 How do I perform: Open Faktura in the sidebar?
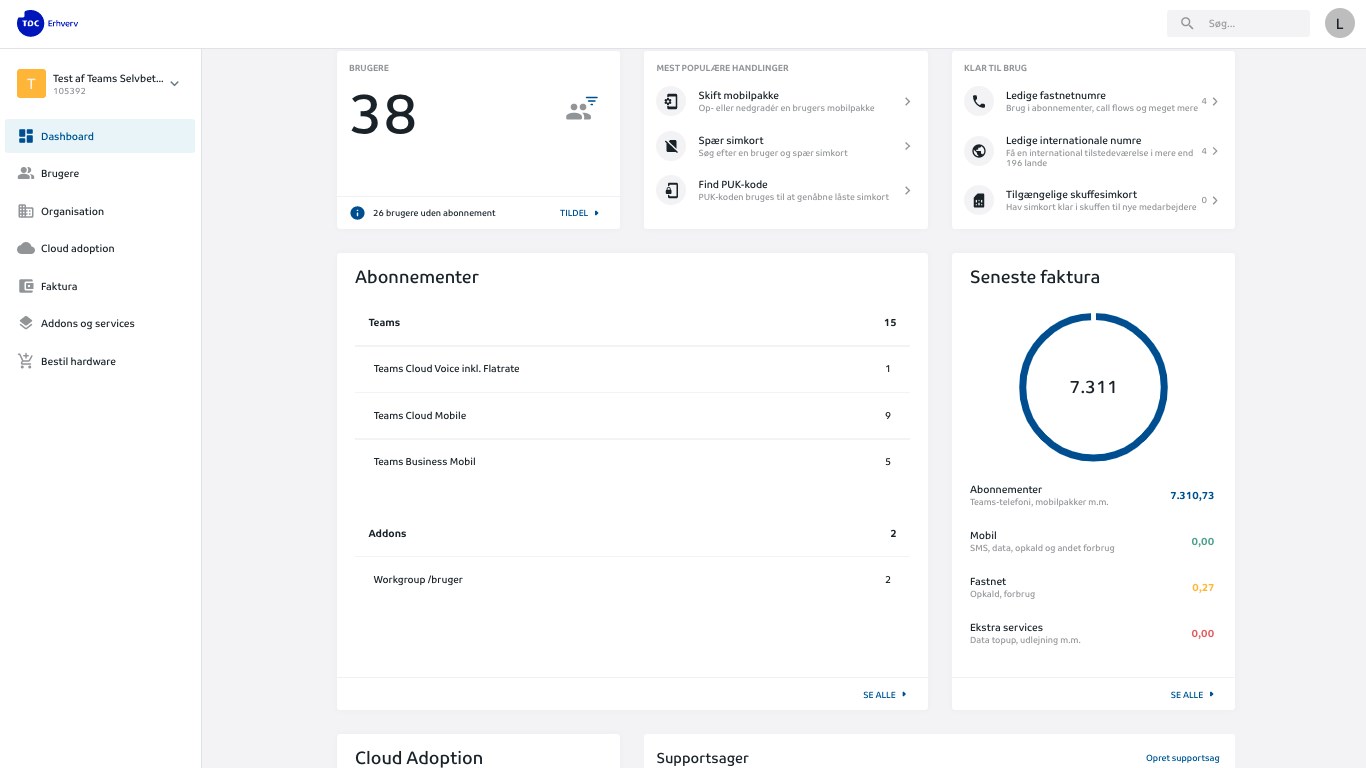pos(100,286)
